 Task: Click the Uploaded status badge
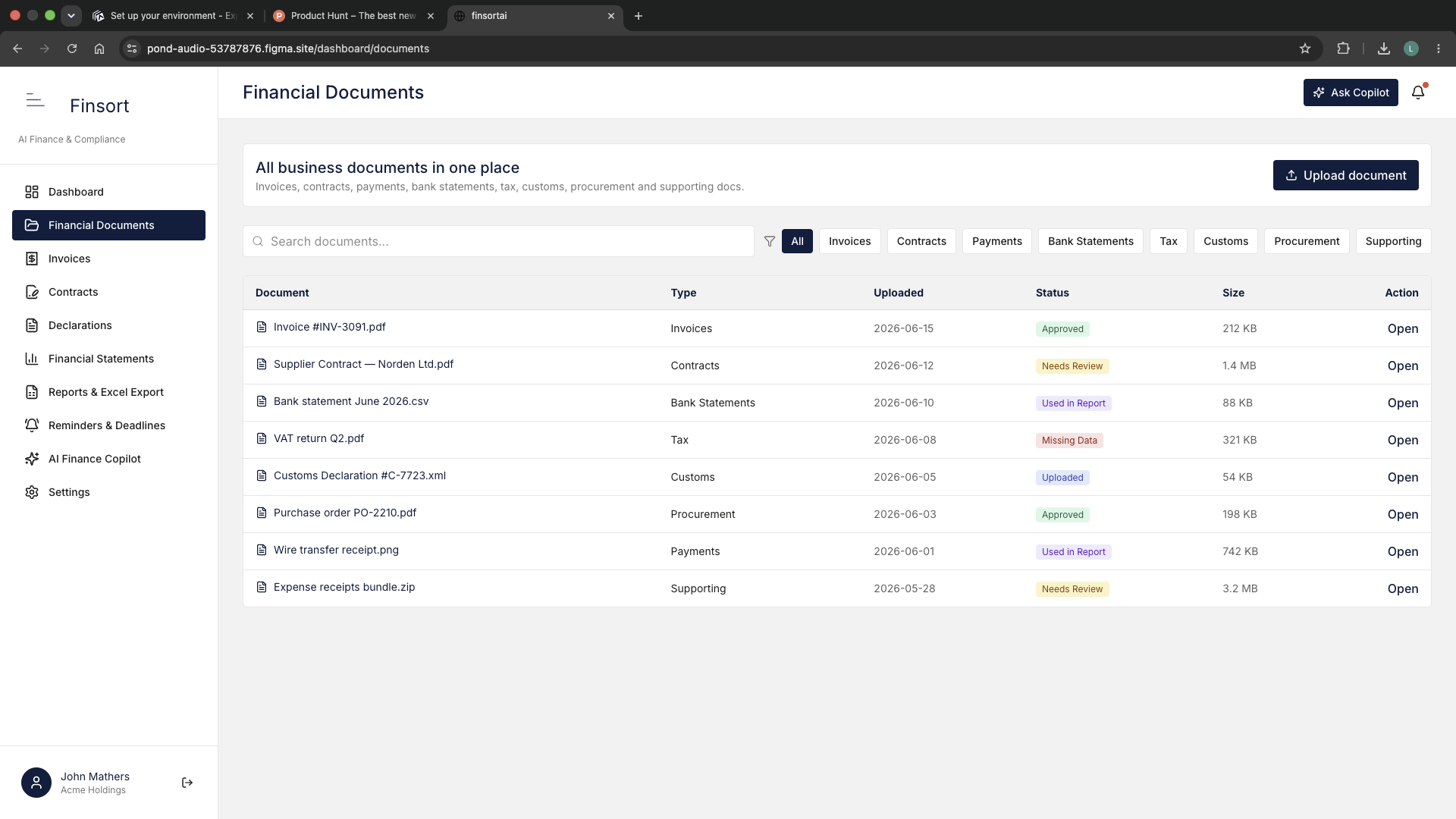[1062, 478]
